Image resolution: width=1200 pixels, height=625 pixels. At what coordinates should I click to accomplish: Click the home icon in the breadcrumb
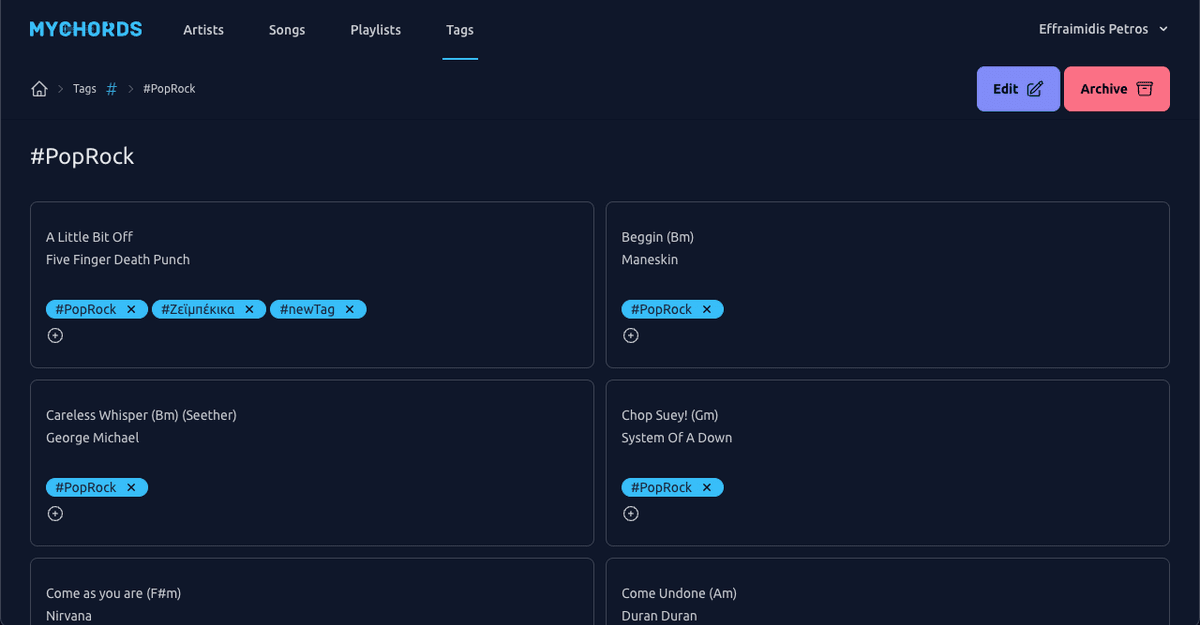[x=38, y=88]
